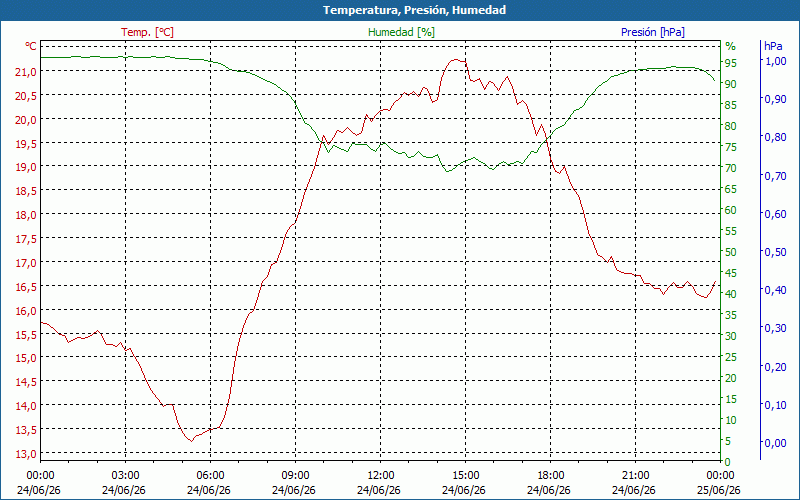Click the green 40 tick on humidity axis
This screenshot has width=800, height=500.
click(x=731, y=294)
